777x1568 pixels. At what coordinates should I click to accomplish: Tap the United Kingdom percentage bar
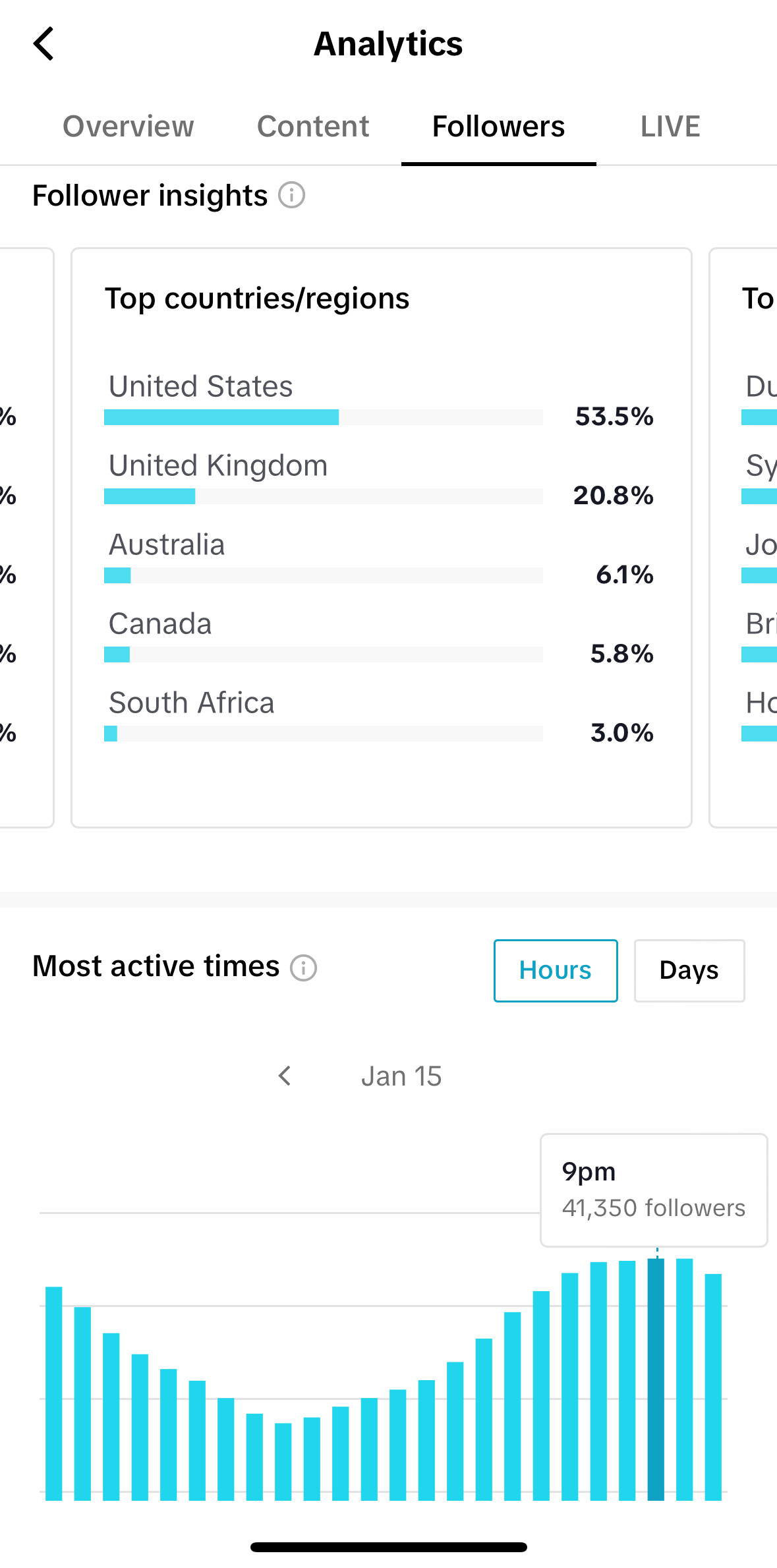(x=323, y=496)
